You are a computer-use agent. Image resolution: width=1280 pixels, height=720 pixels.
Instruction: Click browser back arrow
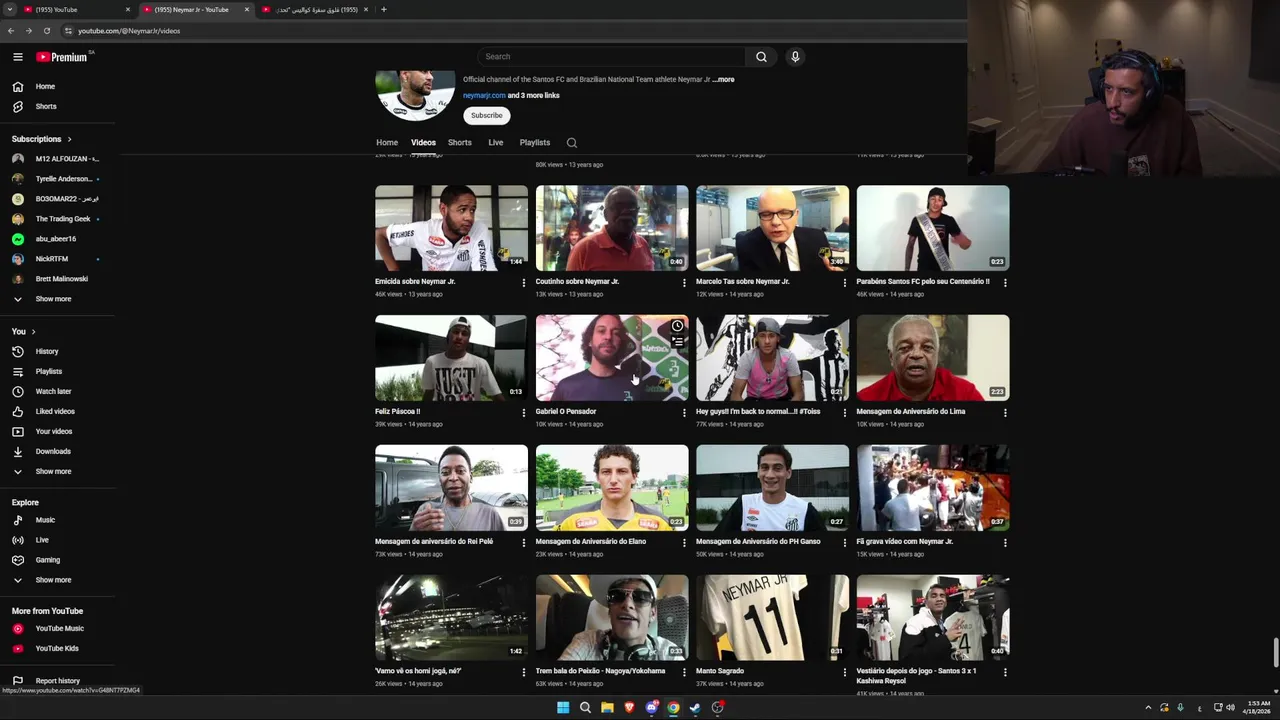click(11, 31)
